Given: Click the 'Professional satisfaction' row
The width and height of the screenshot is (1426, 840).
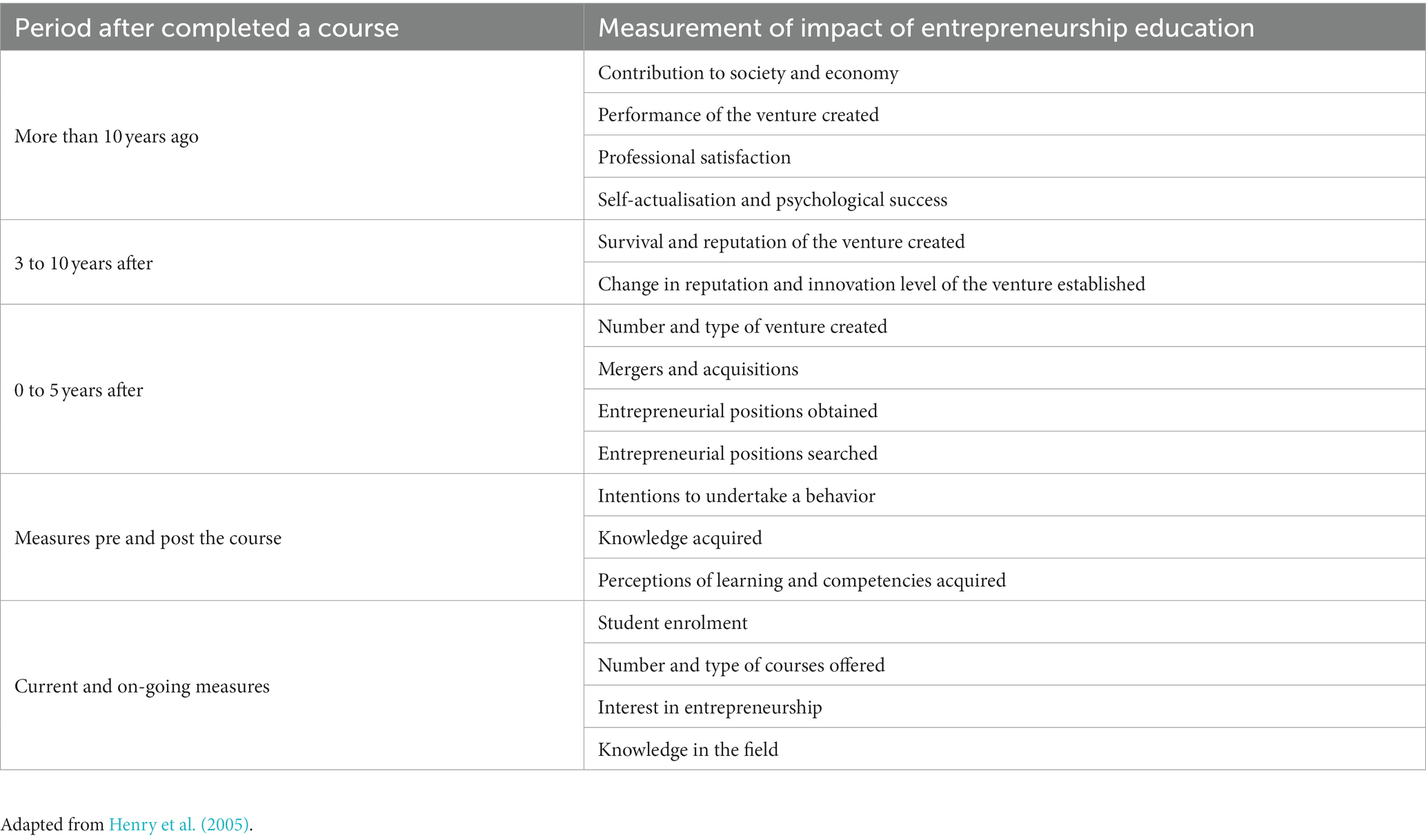Looking at the screenshot, I should tap(1004, 157).
